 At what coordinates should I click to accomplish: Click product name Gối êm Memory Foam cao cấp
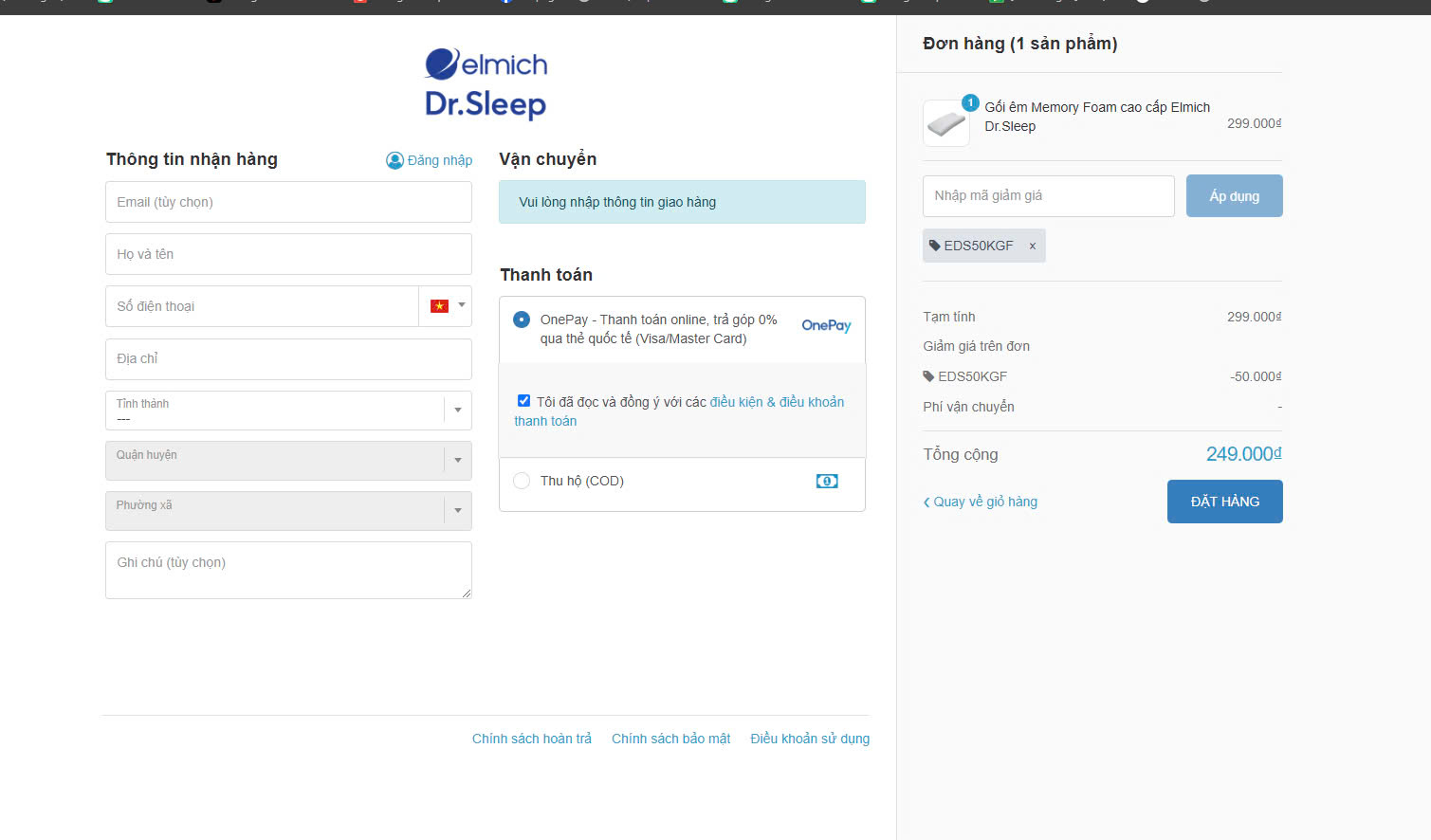[x=1097, y=117]
